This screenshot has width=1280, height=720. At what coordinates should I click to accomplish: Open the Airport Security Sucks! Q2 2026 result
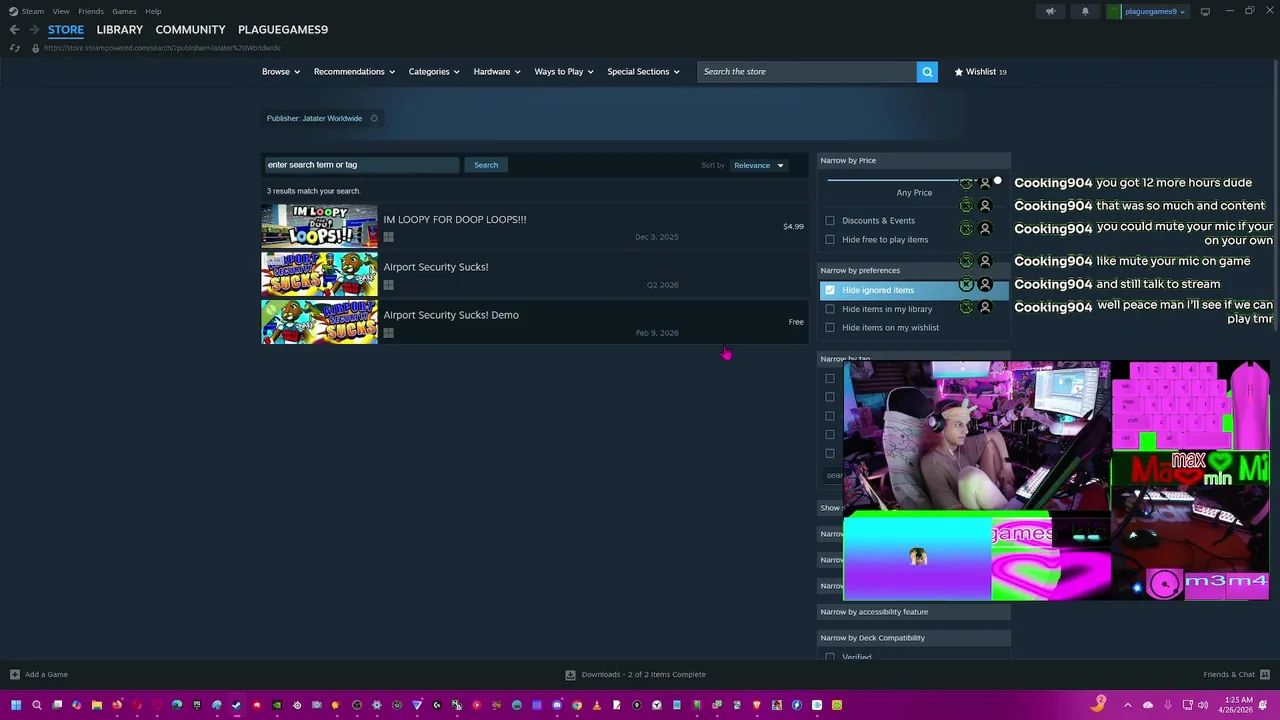(x=533, y=274)
